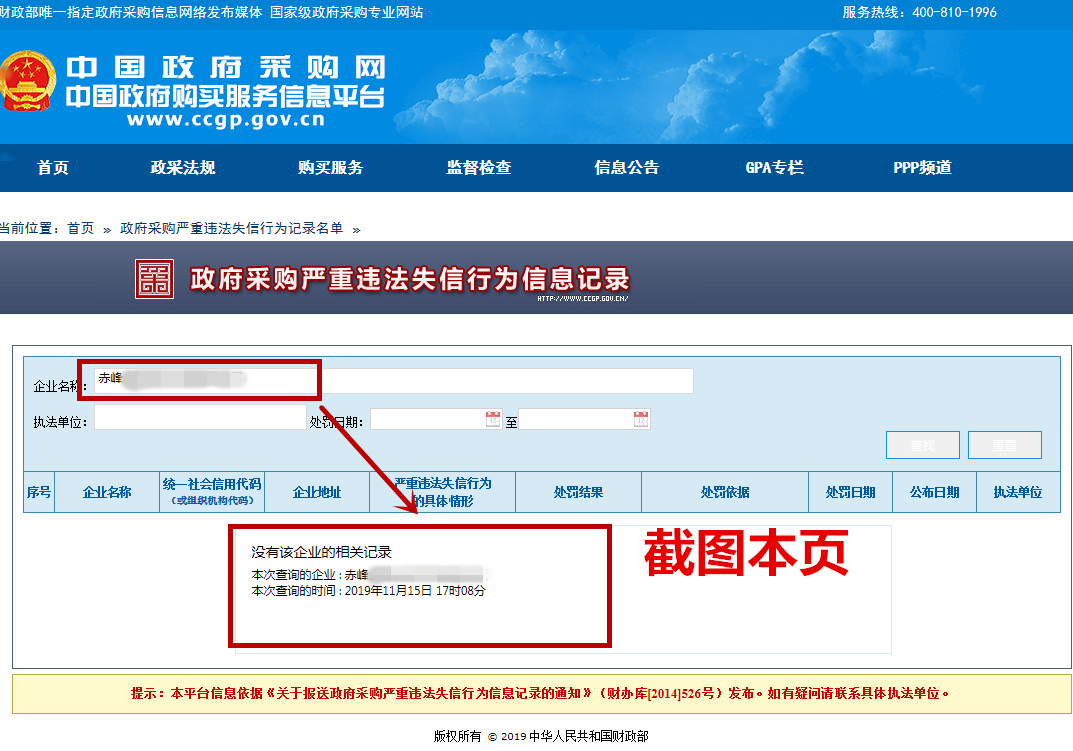Click the penalty end date field
1073x751 pixels.
click(x=575, y=420)
